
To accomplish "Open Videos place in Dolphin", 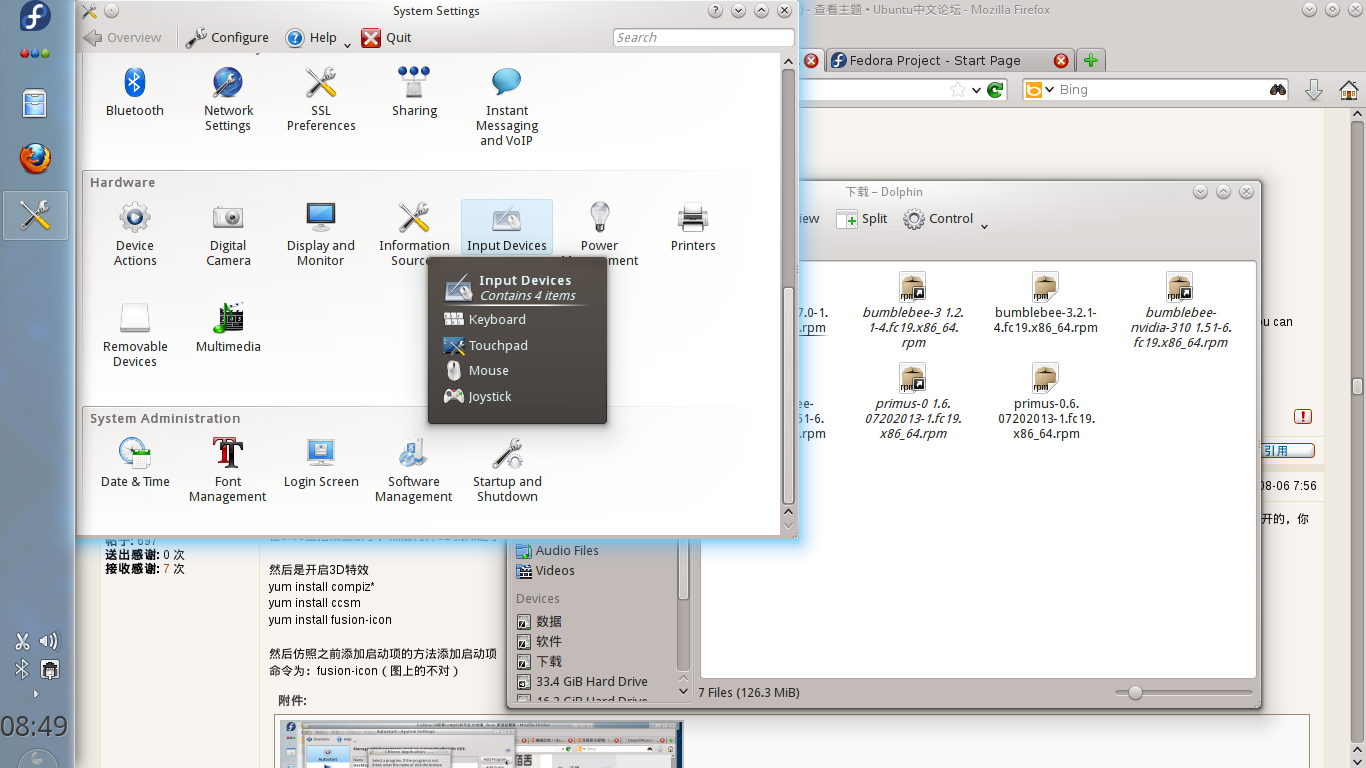I will (x=546, y=570).
